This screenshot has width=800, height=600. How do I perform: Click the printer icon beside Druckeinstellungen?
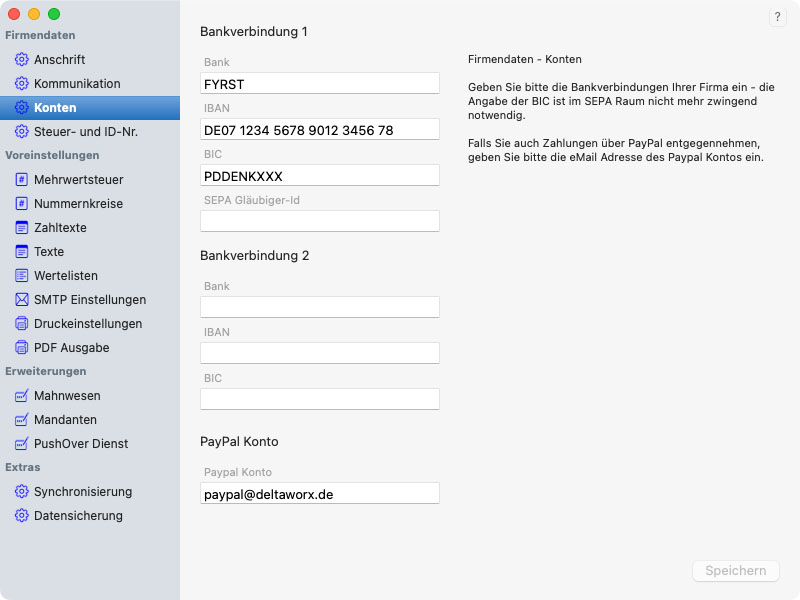tap(21, 324)
